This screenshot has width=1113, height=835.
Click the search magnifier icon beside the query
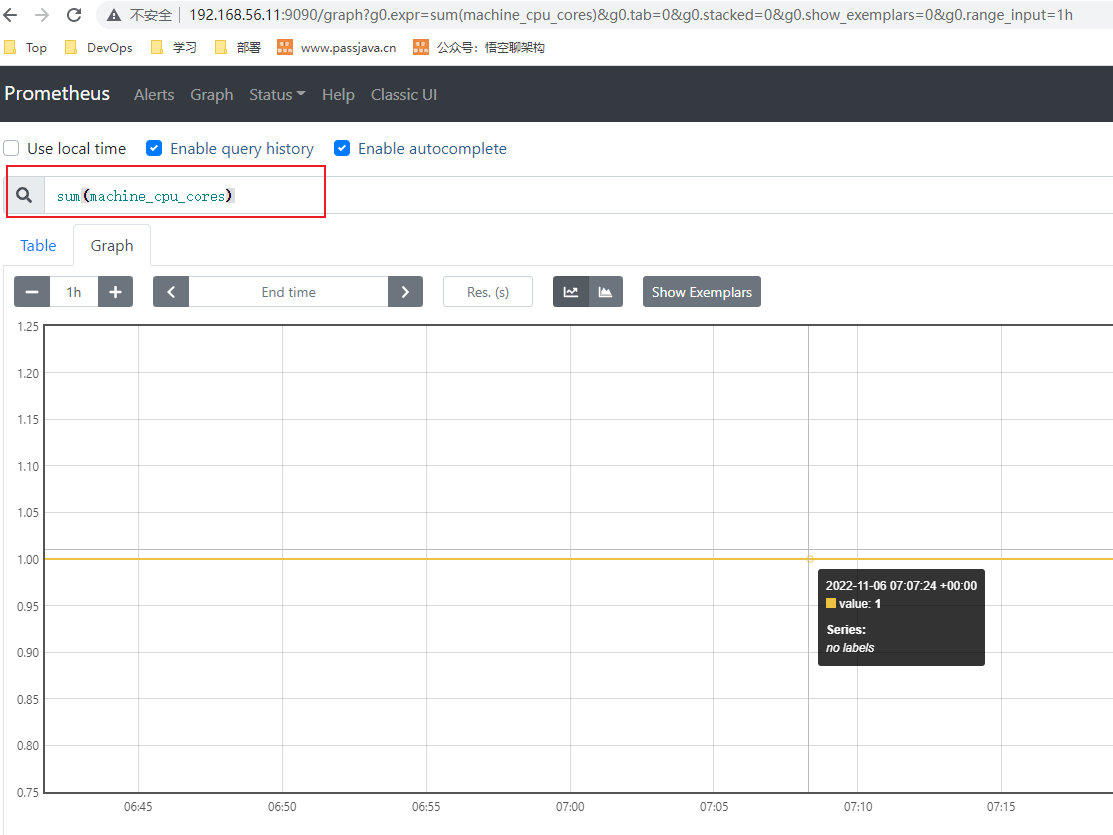[24, 195]
